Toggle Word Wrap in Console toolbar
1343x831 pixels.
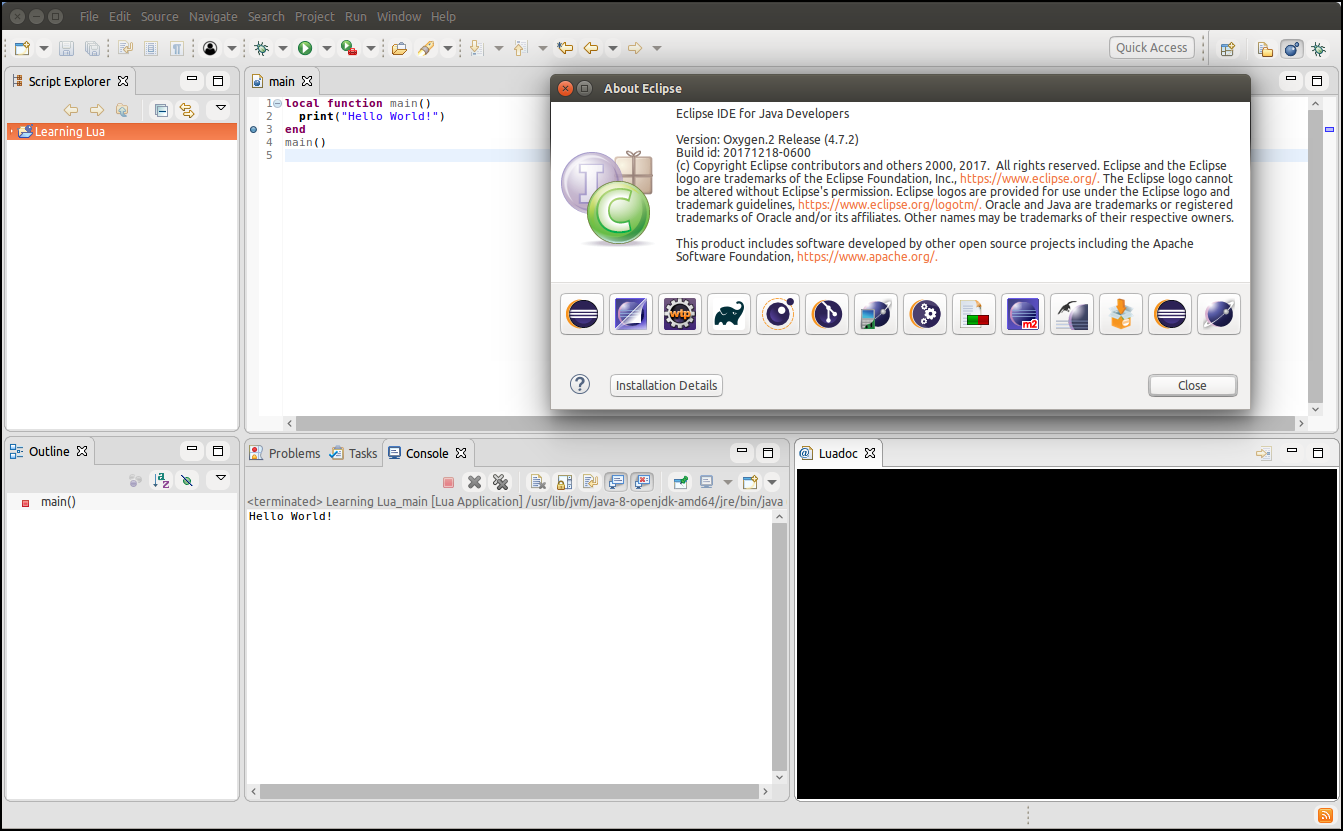click(590, 482)
